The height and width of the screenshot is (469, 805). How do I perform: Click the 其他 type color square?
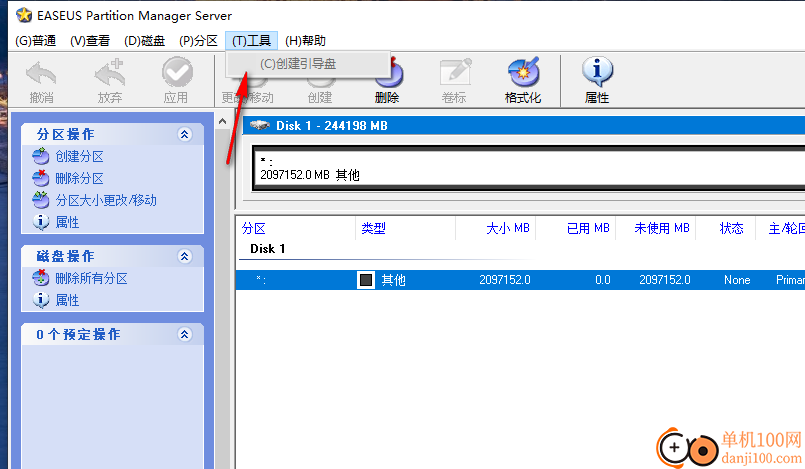(x=366, y=280)
